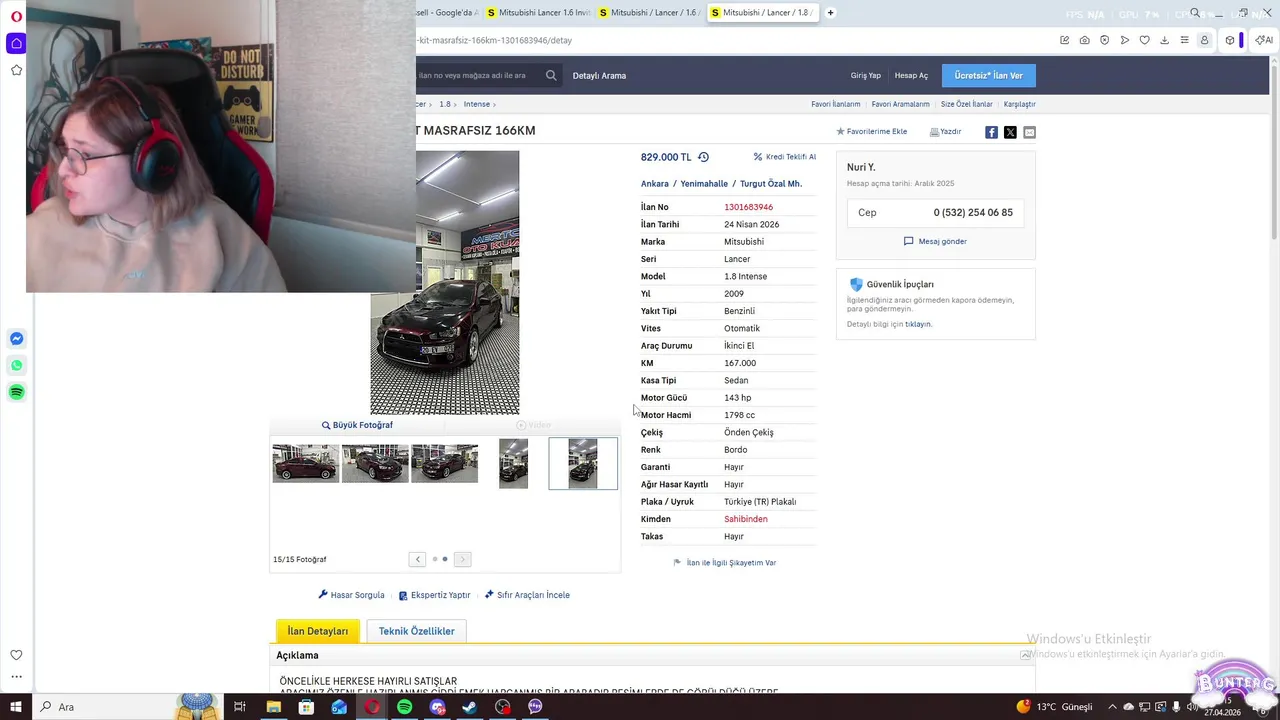Open File Explorer from taskbar
Screen dimensions: 1280x720
click(273, 707)
